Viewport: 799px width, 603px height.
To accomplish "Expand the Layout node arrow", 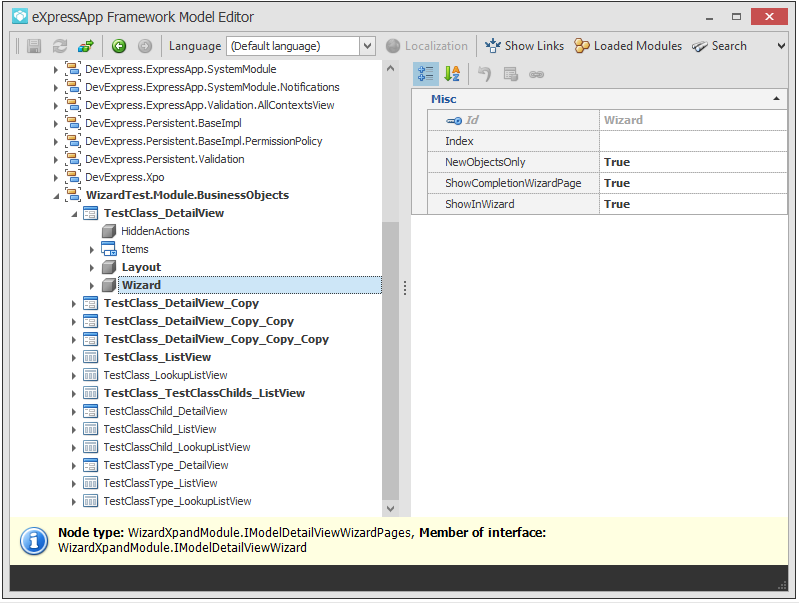I will (92, 268).
